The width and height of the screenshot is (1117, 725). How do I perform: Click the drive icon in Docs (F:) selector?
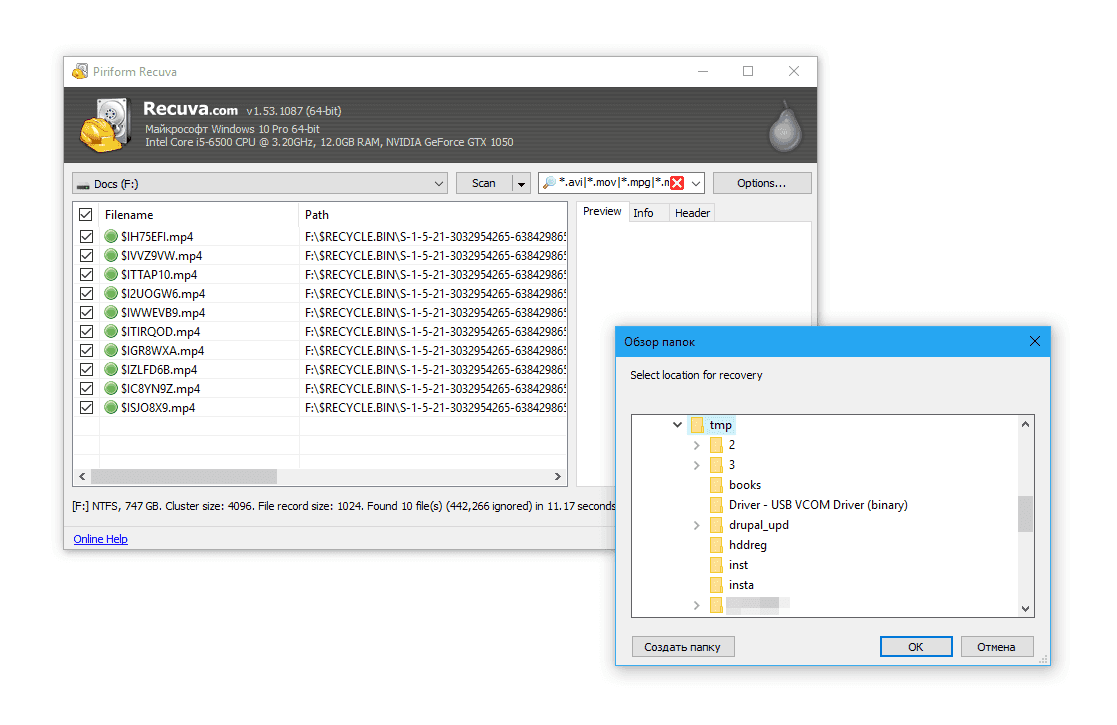[83, 184]
